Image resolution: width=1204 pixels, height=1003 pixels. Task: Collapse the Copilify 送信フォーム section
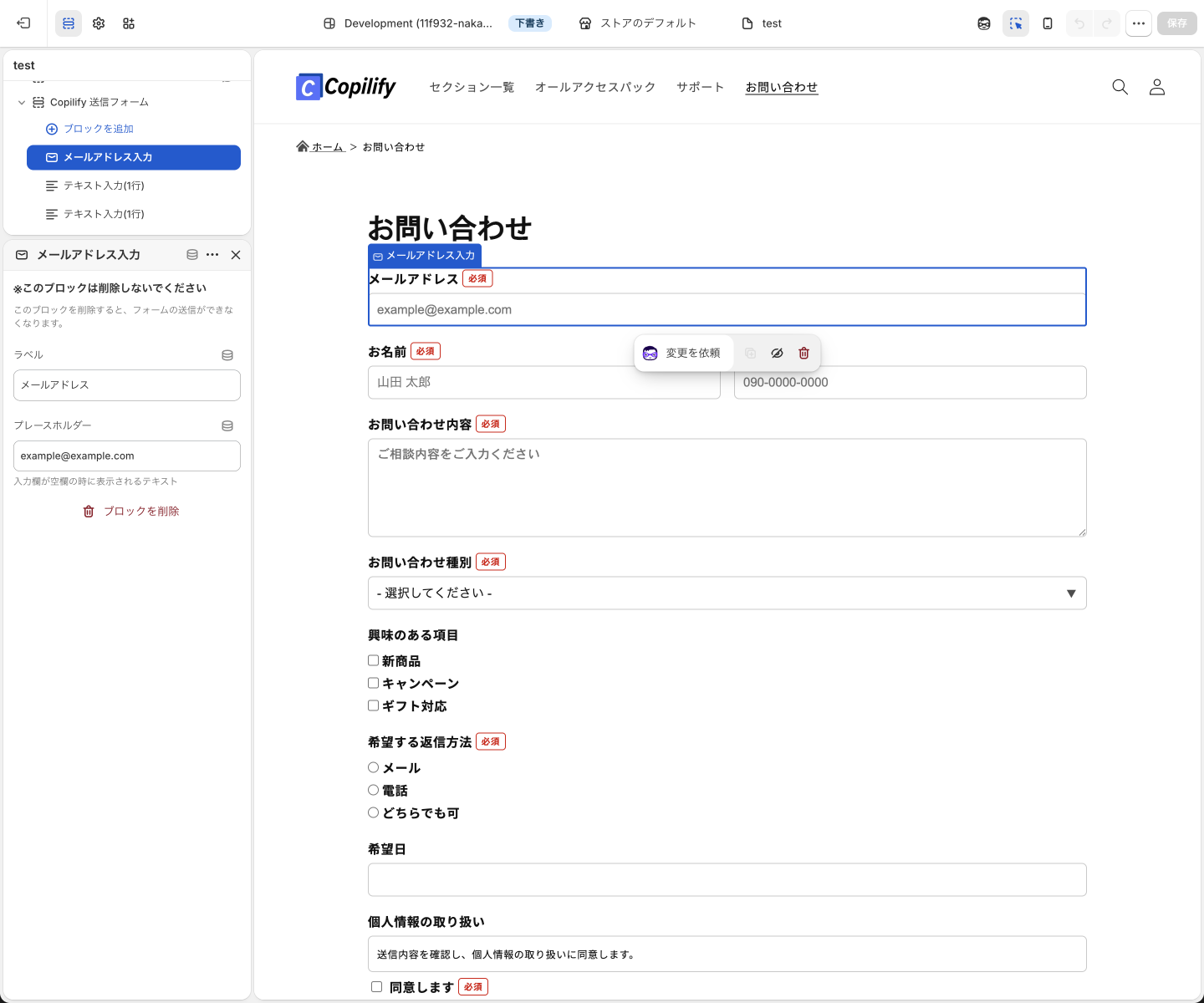tap(22, 103)
